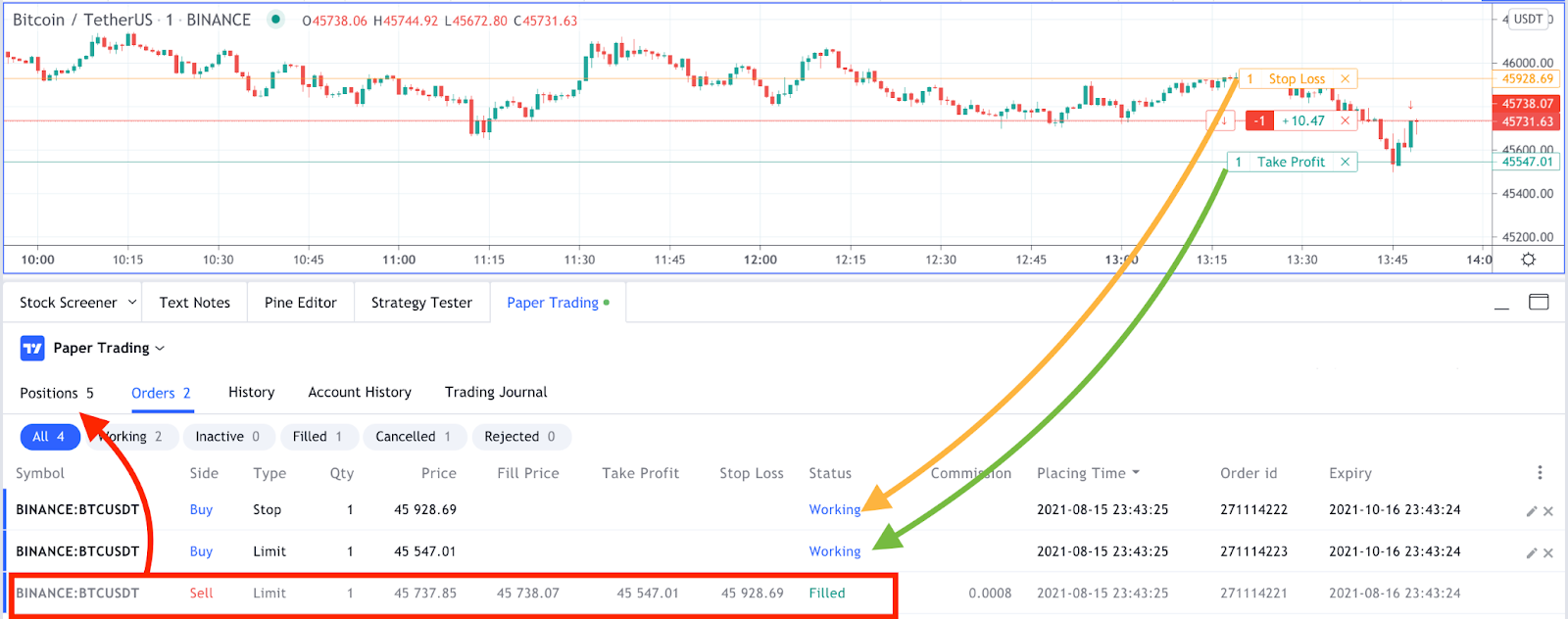The image size is (1568, 619).
Task: Switch to the Strategy Tester tab
Action: coord(421,303)
